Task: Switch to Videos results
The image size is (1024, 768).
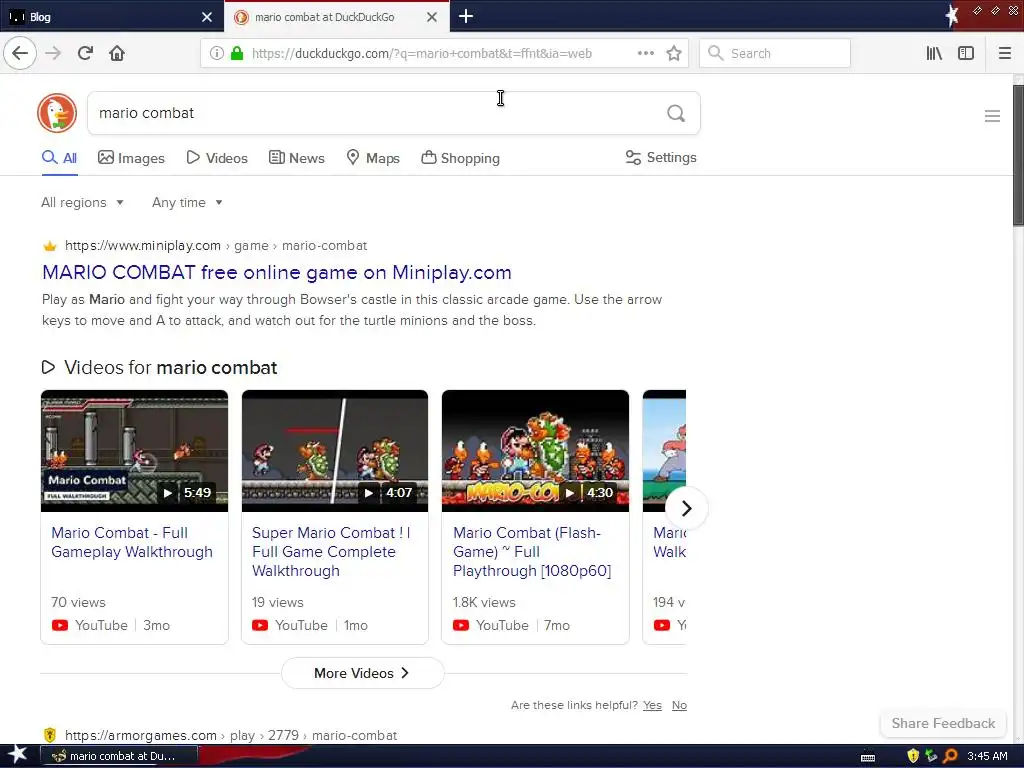Action: pyautogui.click(x=217, y=158)
